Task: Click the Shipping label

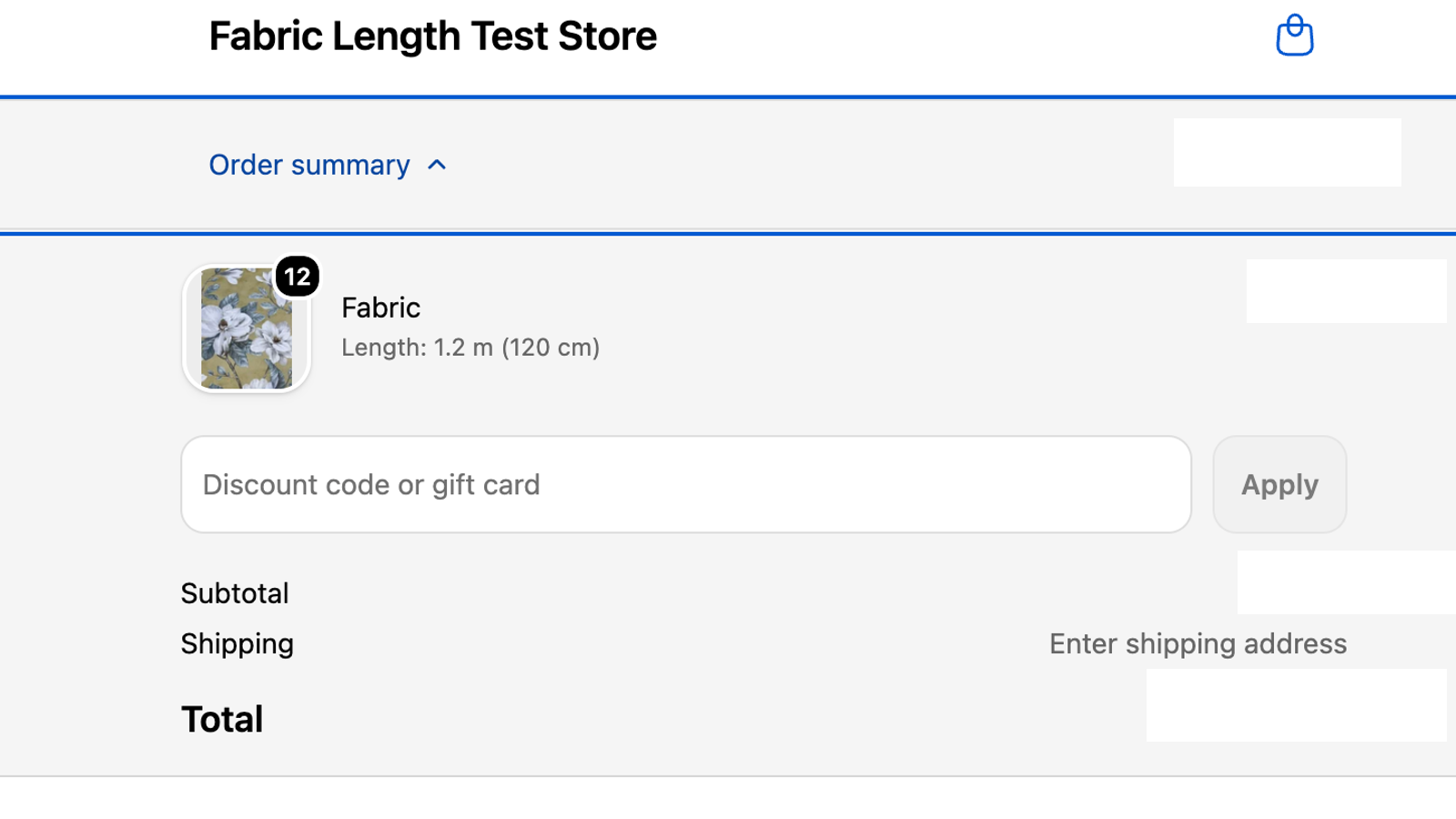Action: pos(237,643)
